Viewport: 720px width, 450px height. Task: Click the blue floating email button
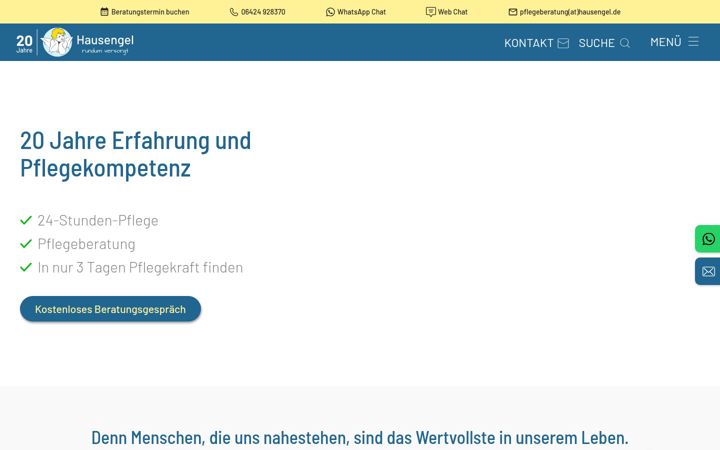[x=708, y=271]
